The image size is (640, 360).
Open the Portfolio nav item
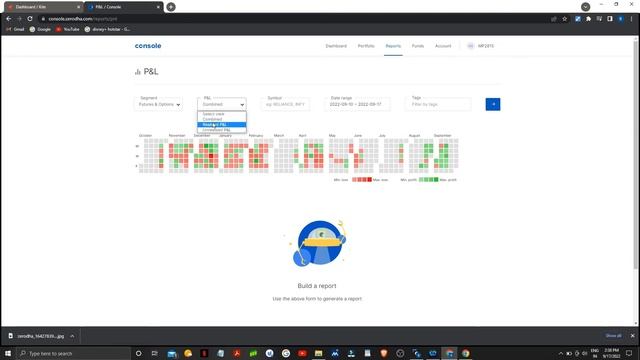point(366,46)
